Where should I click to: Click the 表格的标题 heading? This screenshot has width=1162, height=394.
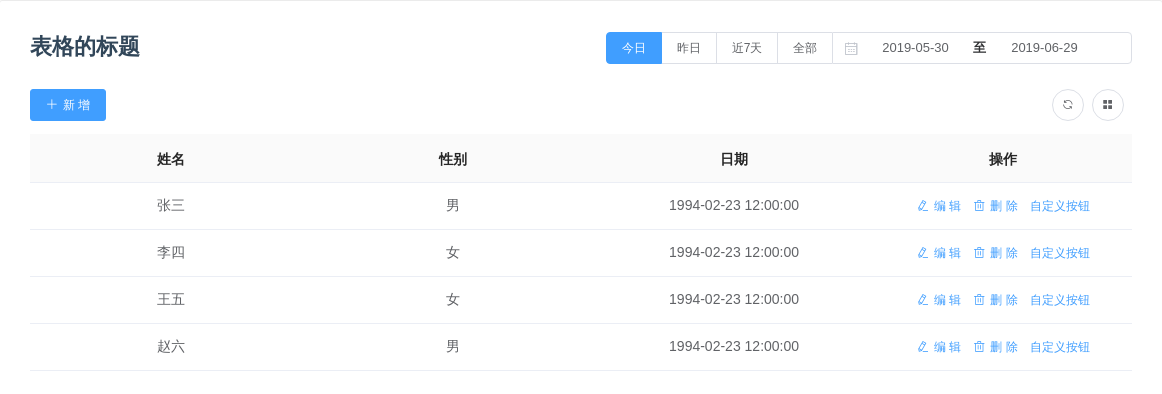click(85, 47)
